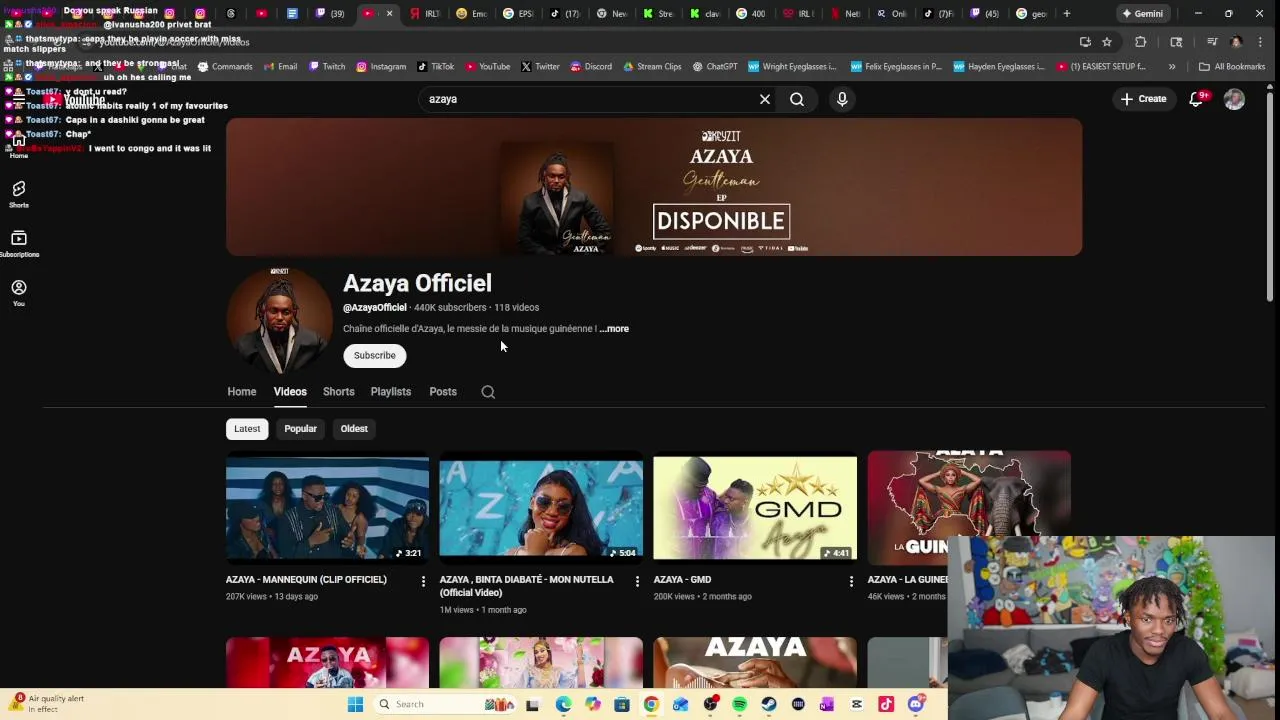1280x720 pixels.
Task: Switch to channel Playlists tab
Action: pos(391,392)
